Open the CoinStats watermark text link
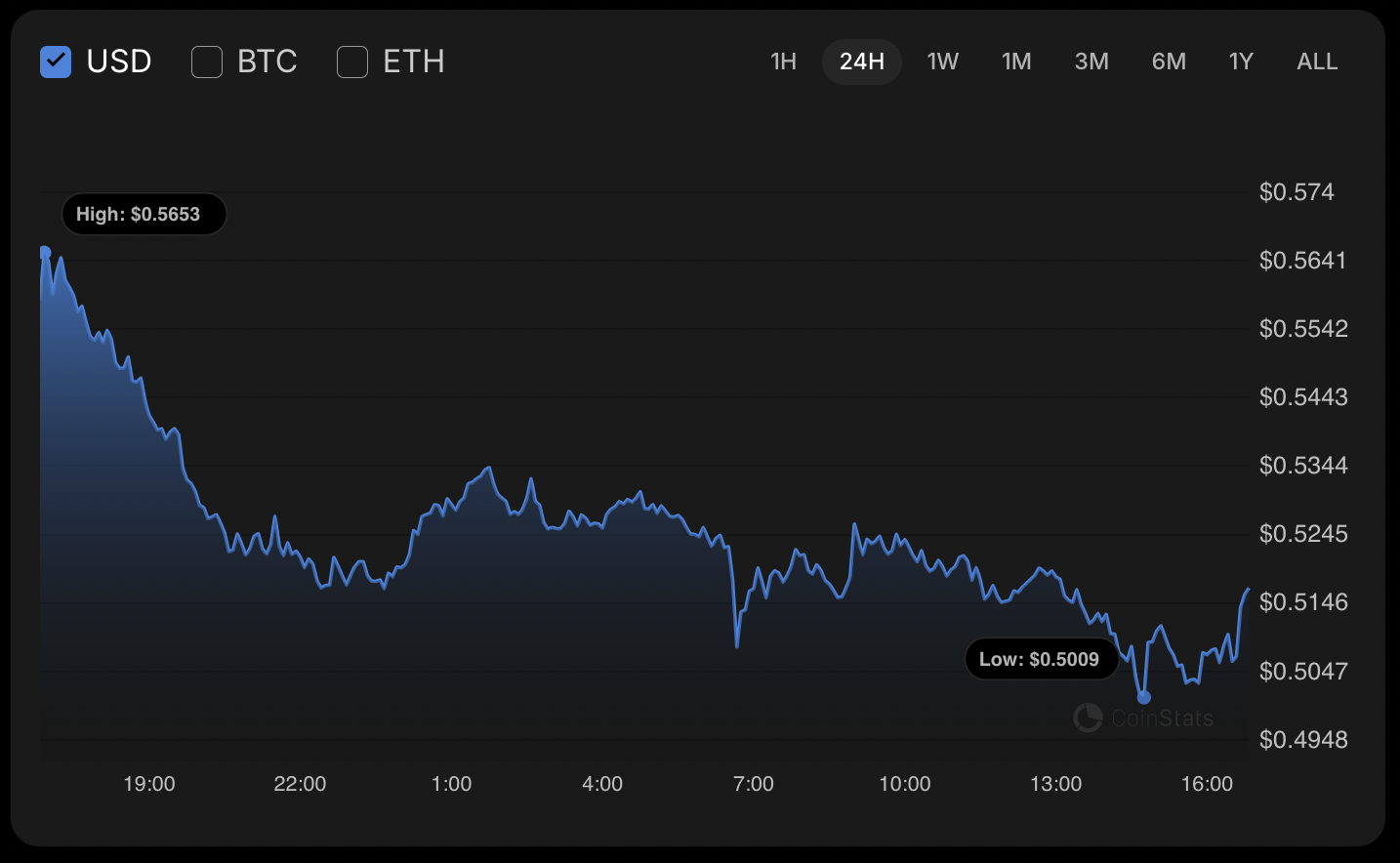This screenshot has height=863, width=1400. (x=1162, y=719)
